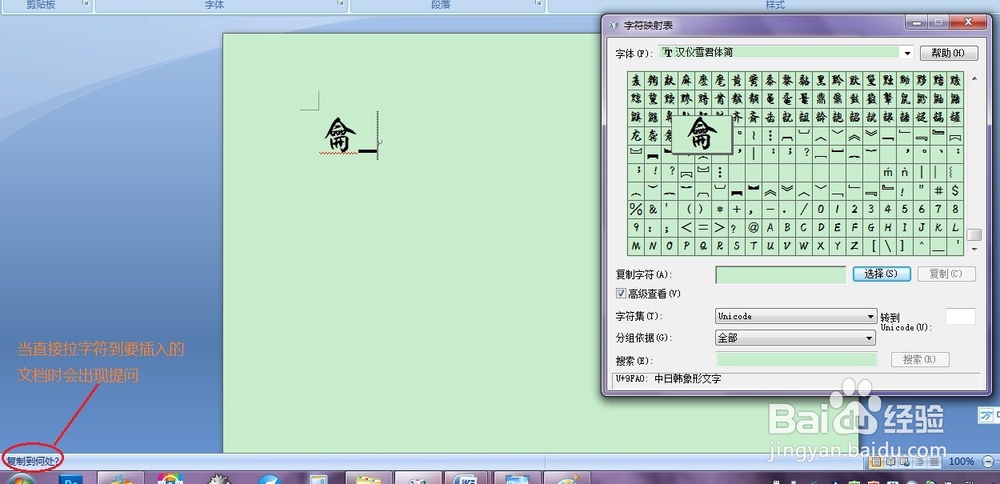Image resolution: width=1000 pixels, height=484 pixels.
Task: Select the % character cell
Action: 636,209
